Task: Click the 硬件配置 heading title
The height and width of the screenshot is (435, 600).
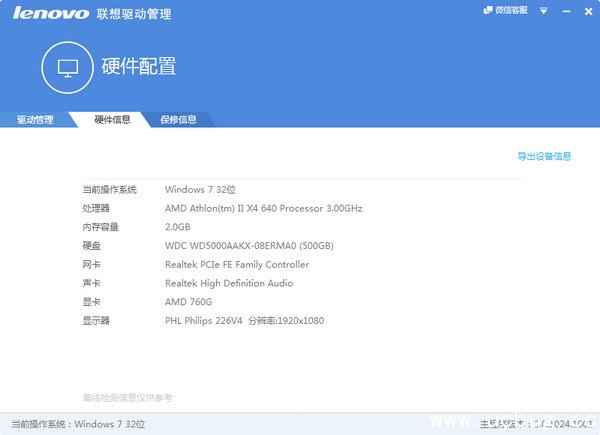Action: [x=139, y=66]
